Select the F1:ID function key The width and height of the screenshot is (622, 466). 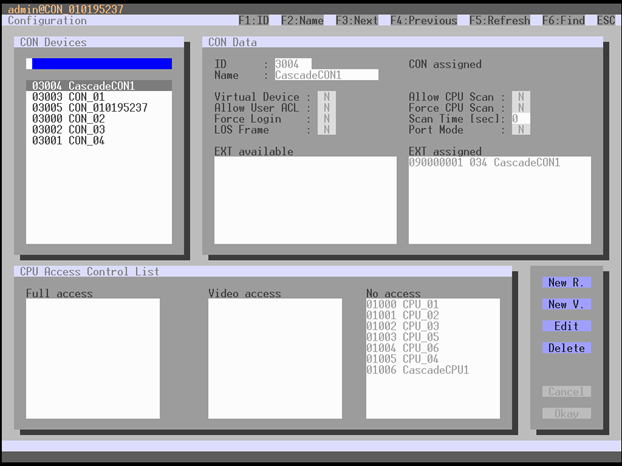point(253,20)
